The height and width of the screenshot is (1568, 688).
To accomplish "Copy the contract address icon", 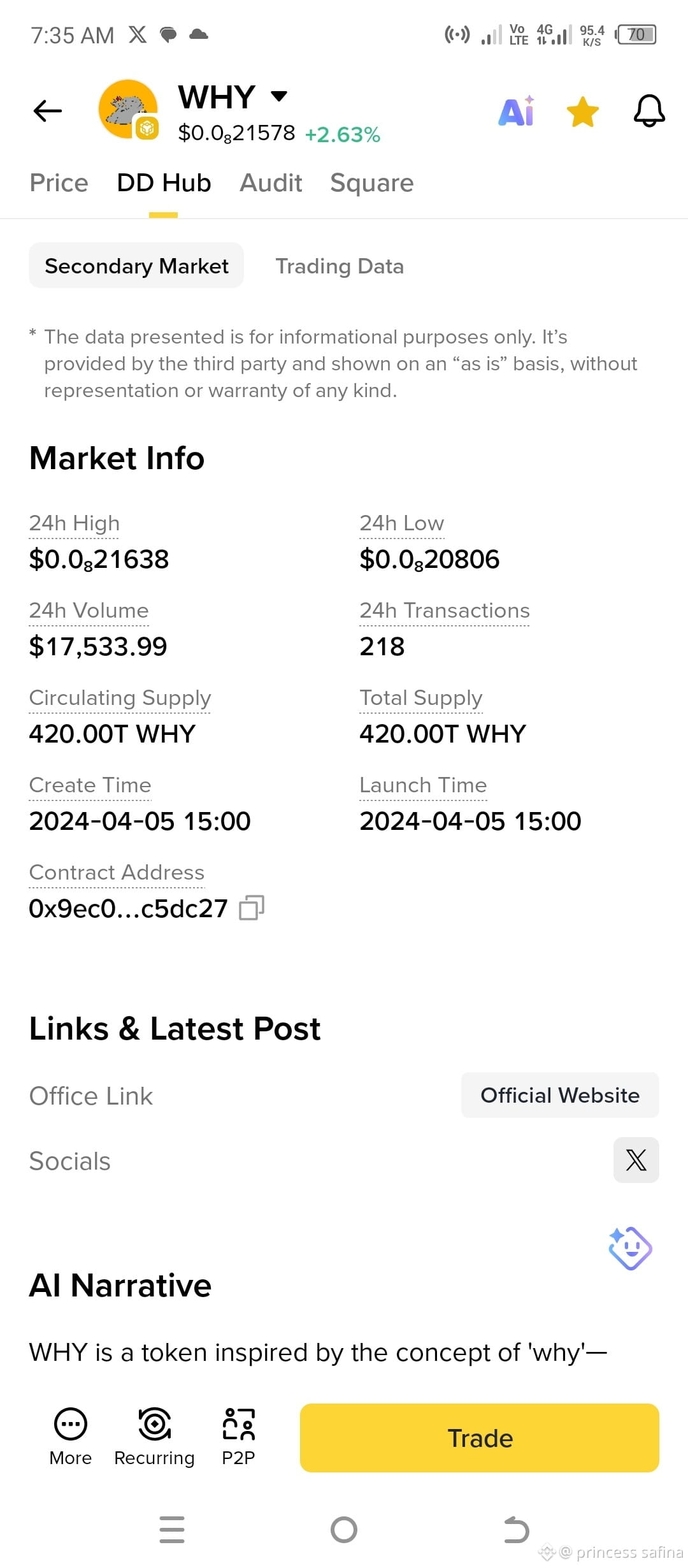I will click(252, 908).
